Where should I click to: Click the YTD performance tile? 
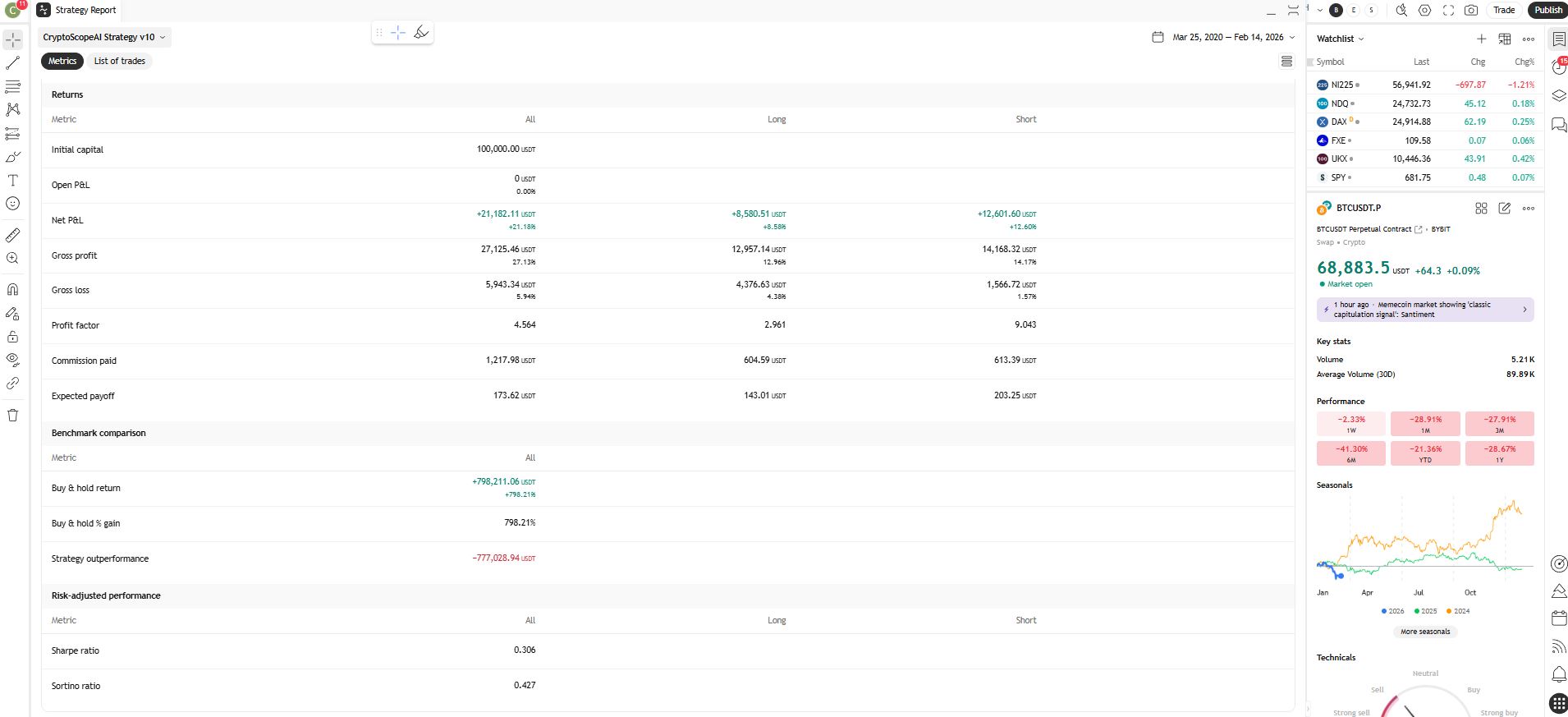point(1425,453)
